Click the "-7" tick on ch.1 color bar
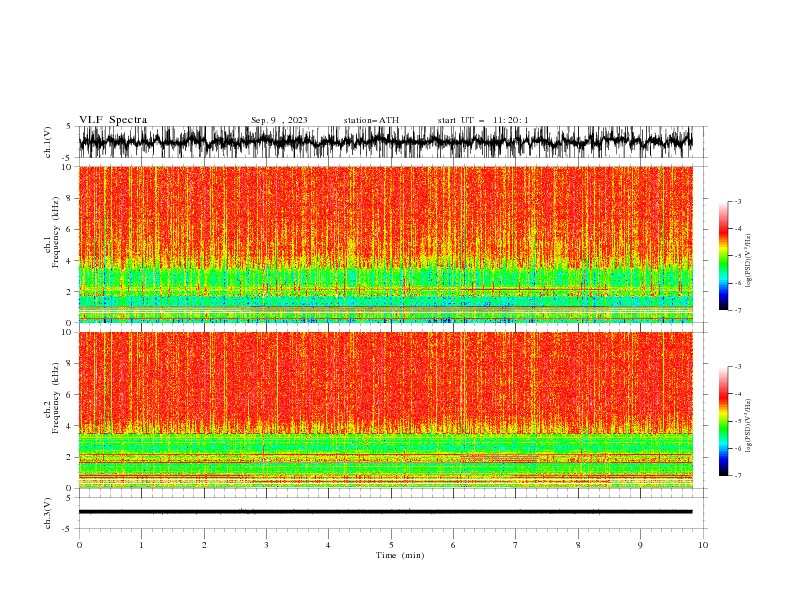 click(737, 310)
